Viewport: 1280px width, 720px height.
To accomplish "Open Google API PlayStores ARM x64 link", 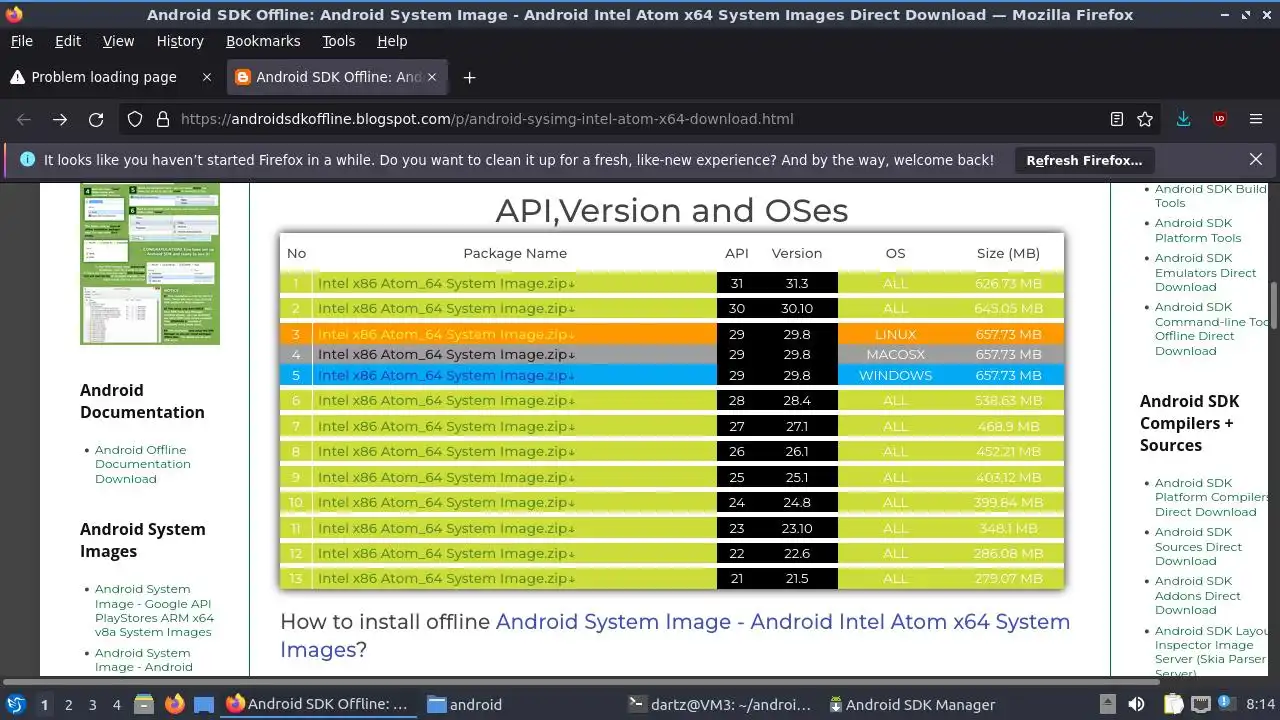I will [x=154, y=610].
